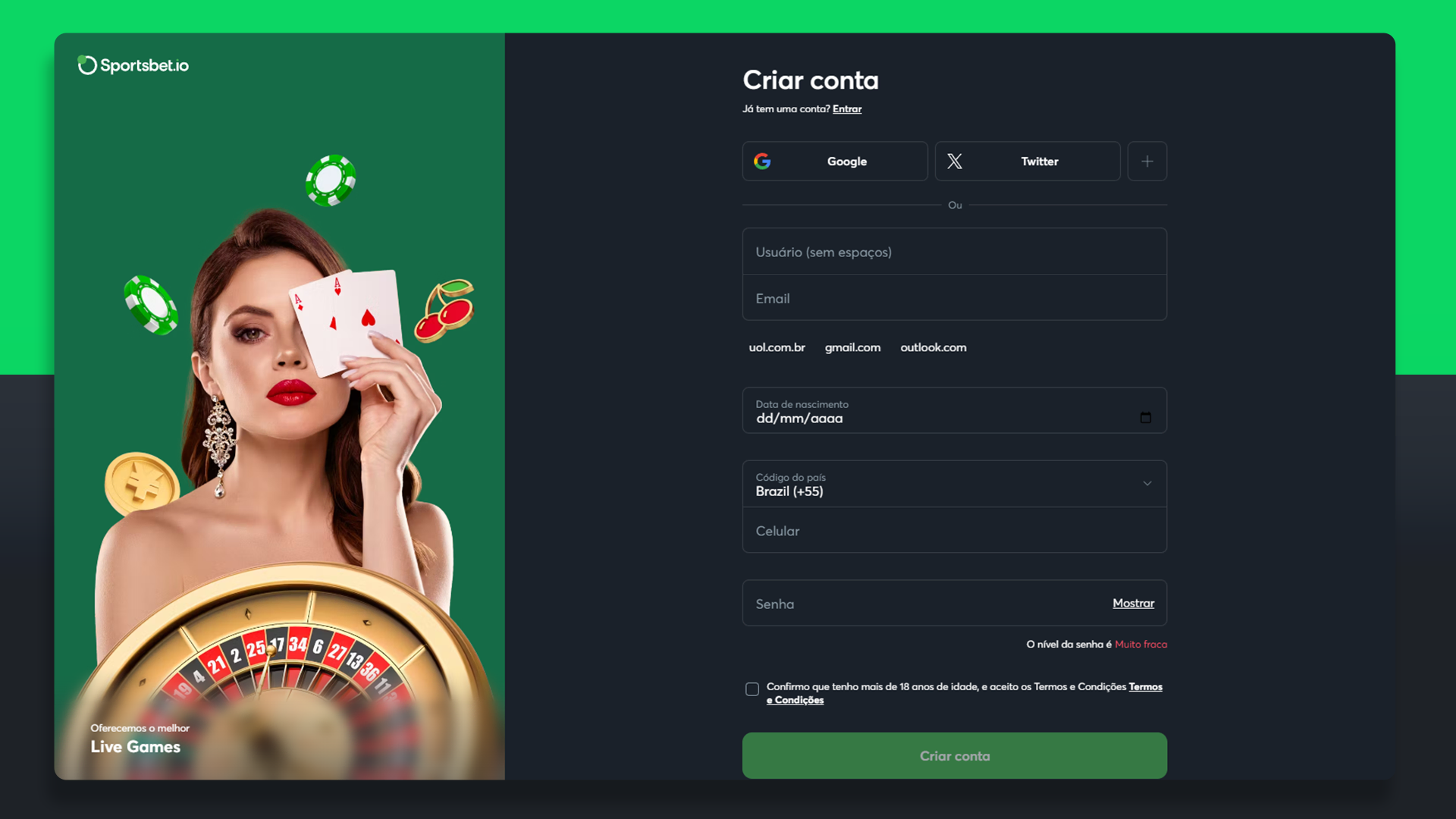Follow the Entrar login link
The image size is (1456, 819).
tap(847, 109)
